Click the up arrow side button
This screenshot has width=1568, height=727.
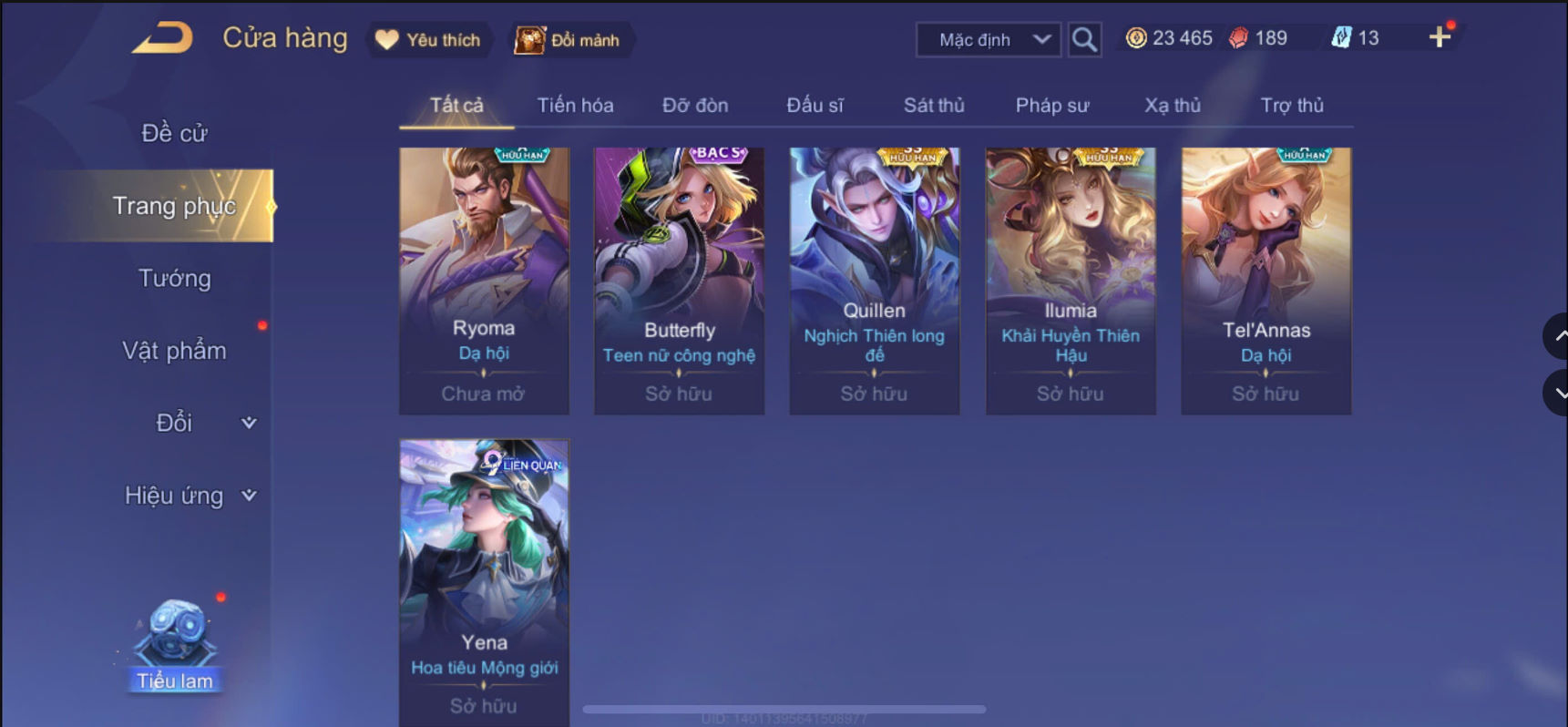click(x=1556, y=336)
